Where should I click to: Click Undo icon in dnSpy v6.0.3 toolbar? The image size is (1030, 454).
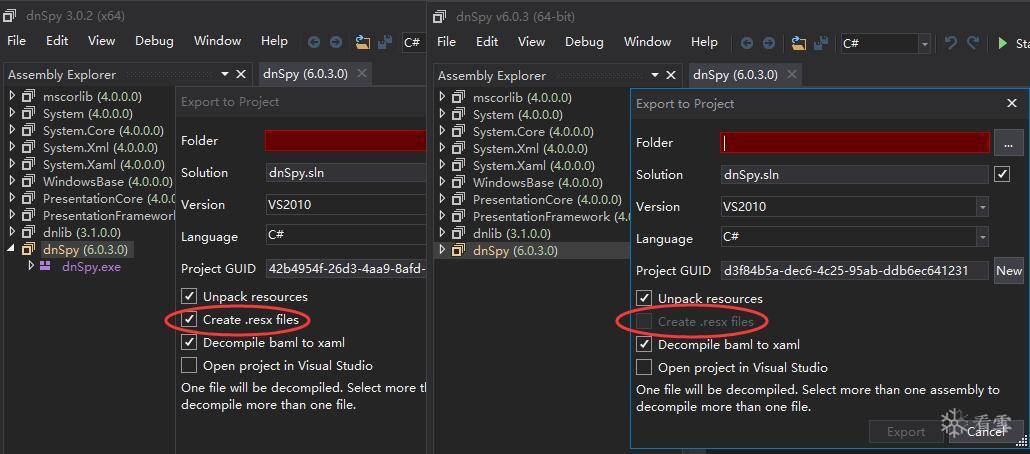point(951,43)
